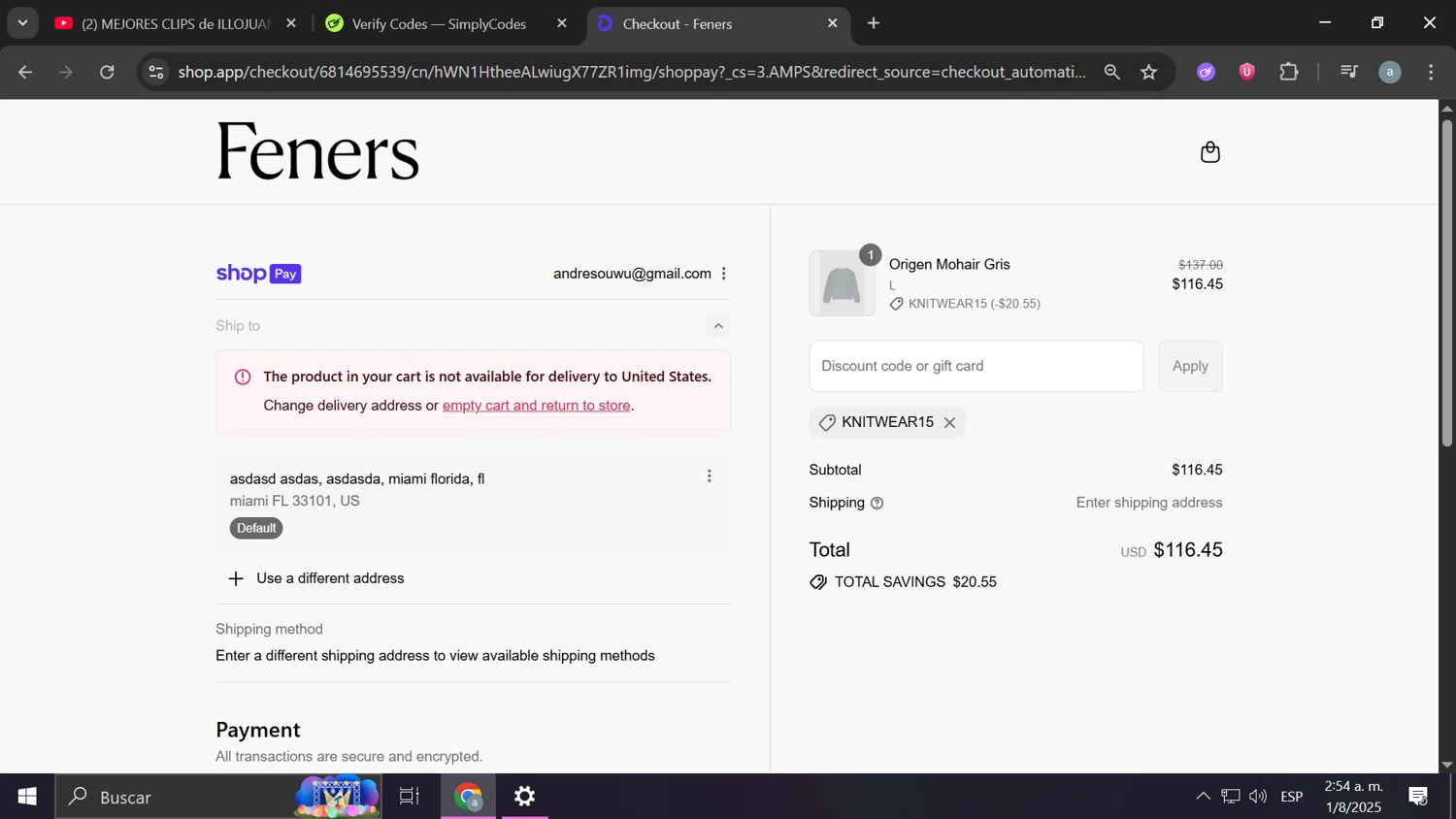Click the Total $116.45 amount
1456x819 pixels.
coord(1188,550)
